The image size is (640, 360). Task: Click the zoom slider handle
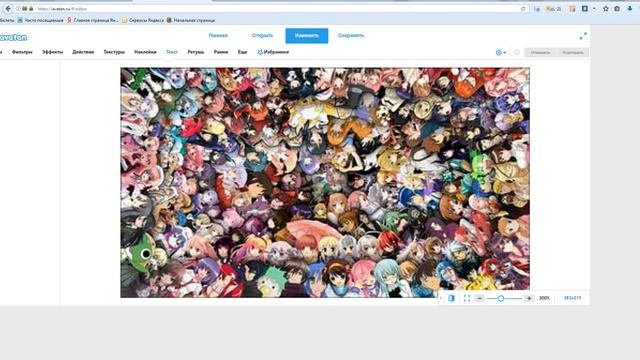501,298
